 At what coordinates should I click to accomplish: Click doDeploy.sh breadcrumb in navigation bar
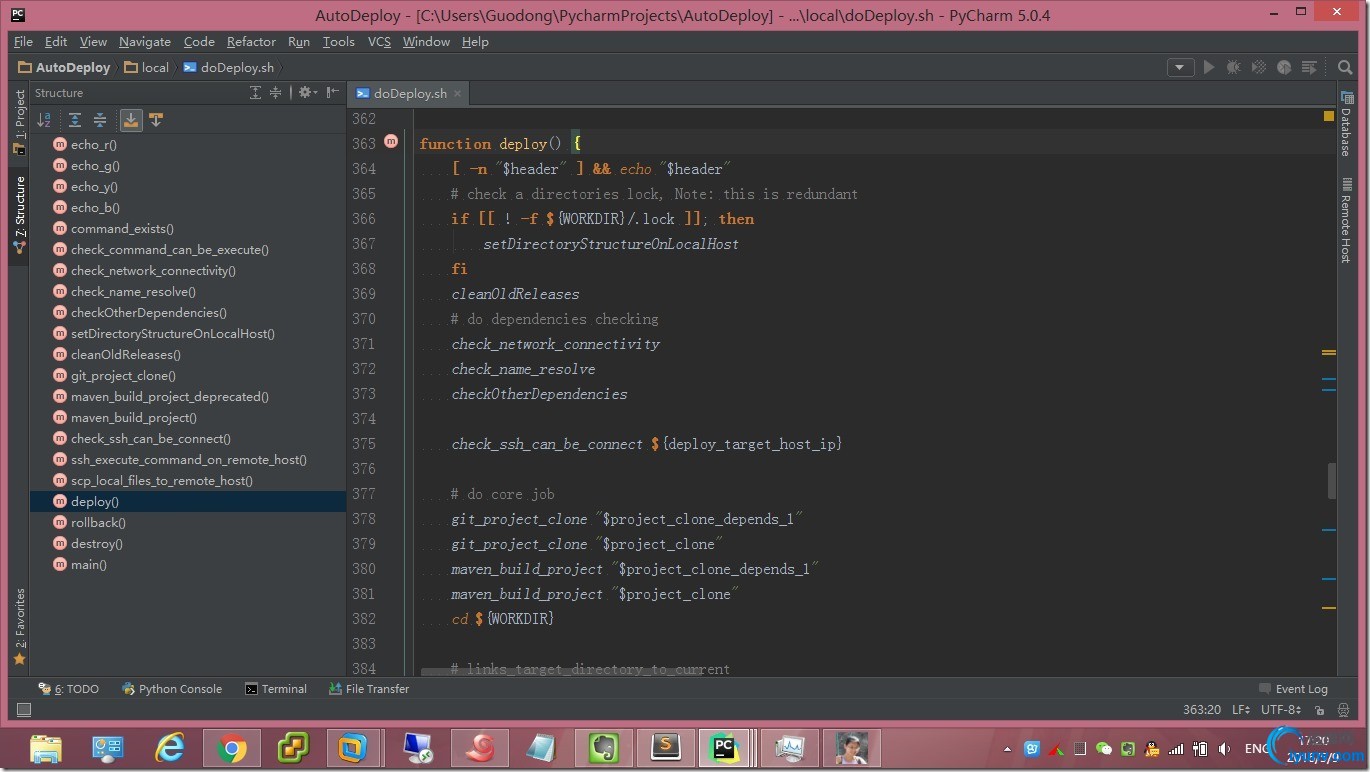click(229, 68)
